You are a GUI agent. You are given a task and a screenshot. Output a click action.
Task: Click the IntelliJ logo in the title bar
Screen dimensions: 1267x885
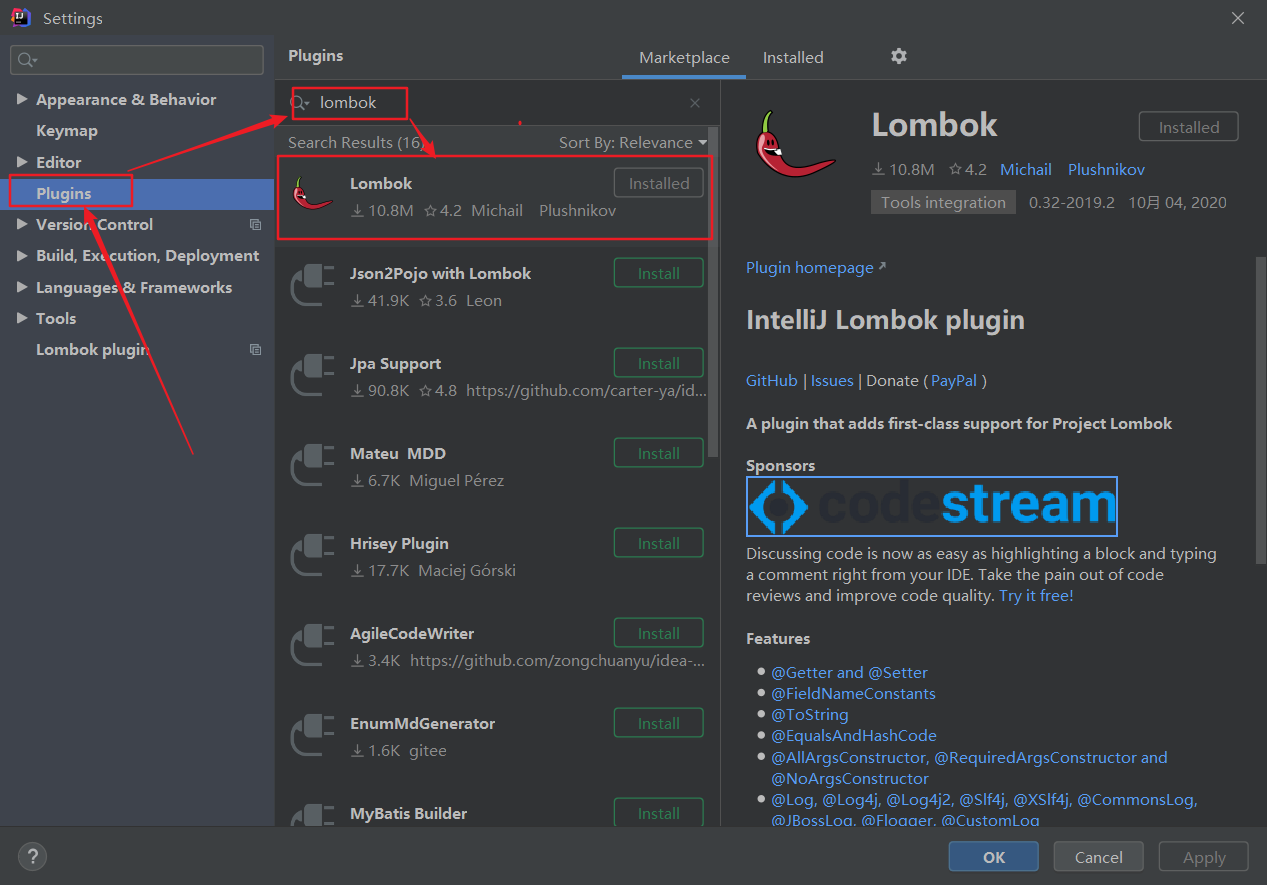[20, 18]
